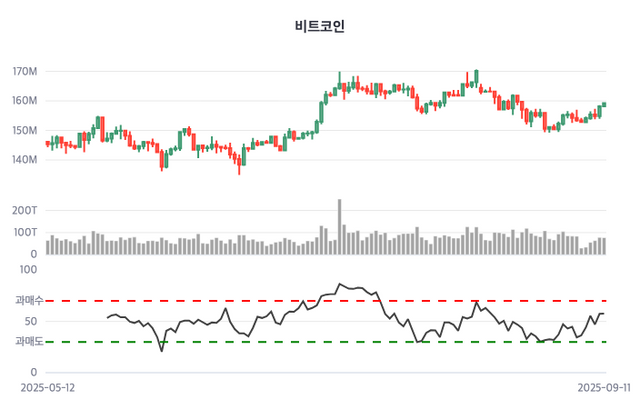Select the RSI 50 axis label
This screenshot has height=409, width=640.
(30, 321)
